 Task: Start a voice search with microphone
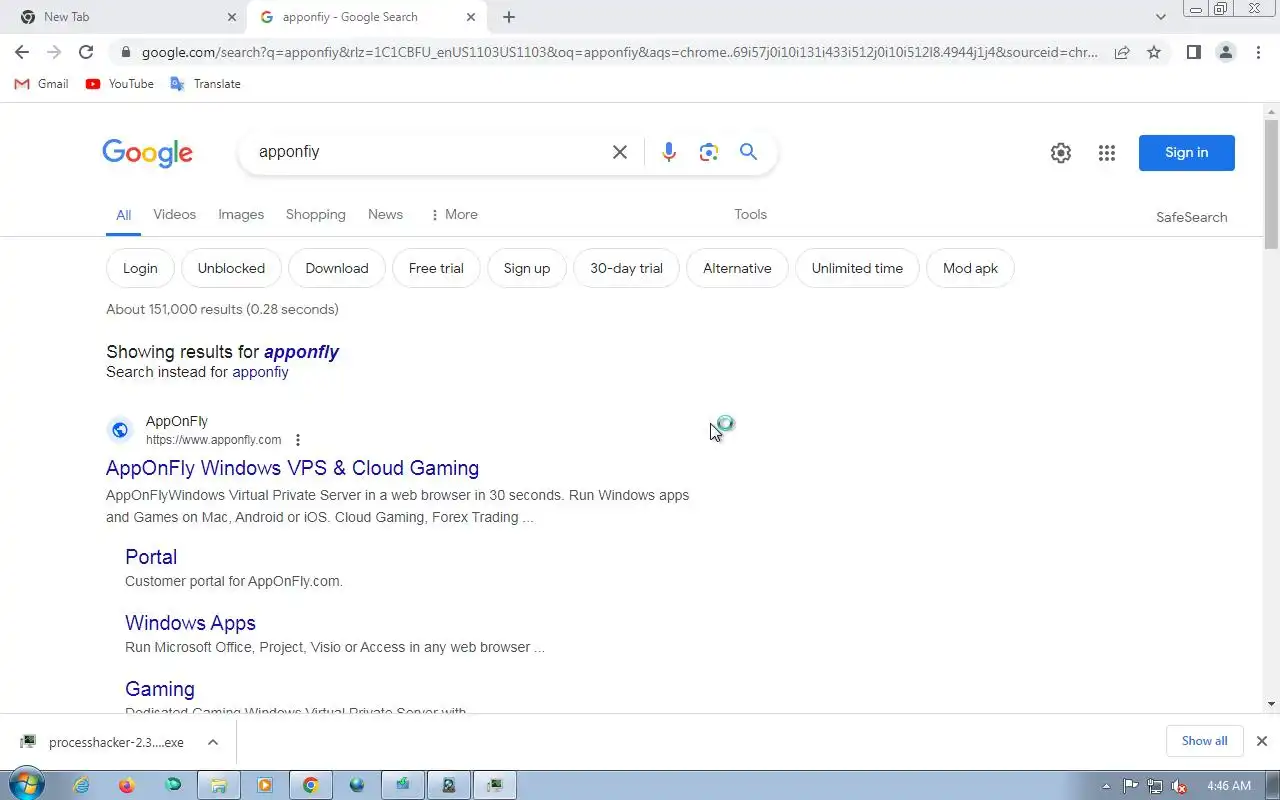pos(669,152)
